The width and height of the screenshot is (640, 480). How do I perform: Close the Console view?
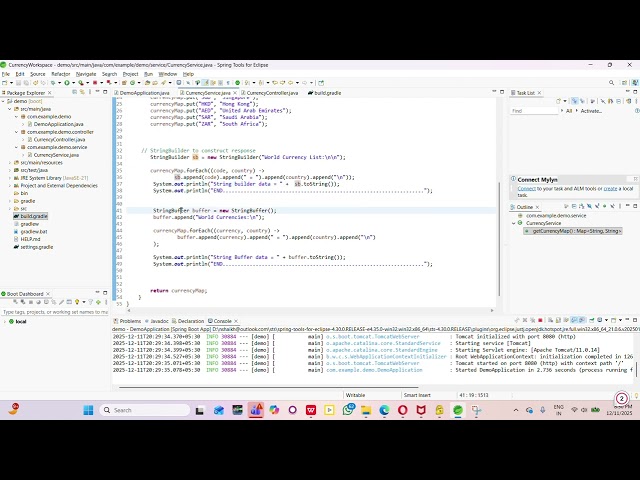(x=236, y=321)
